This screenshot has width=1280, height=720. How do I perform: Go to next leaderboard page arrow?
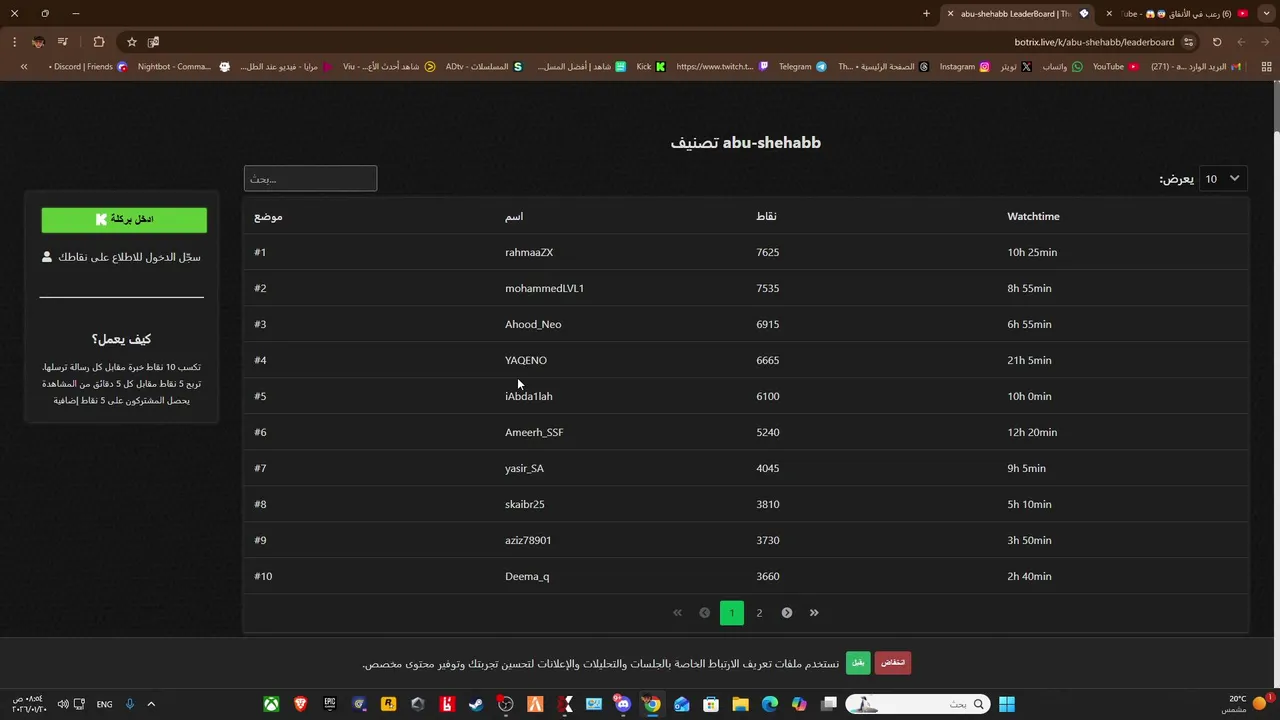[x=787, y=613]
